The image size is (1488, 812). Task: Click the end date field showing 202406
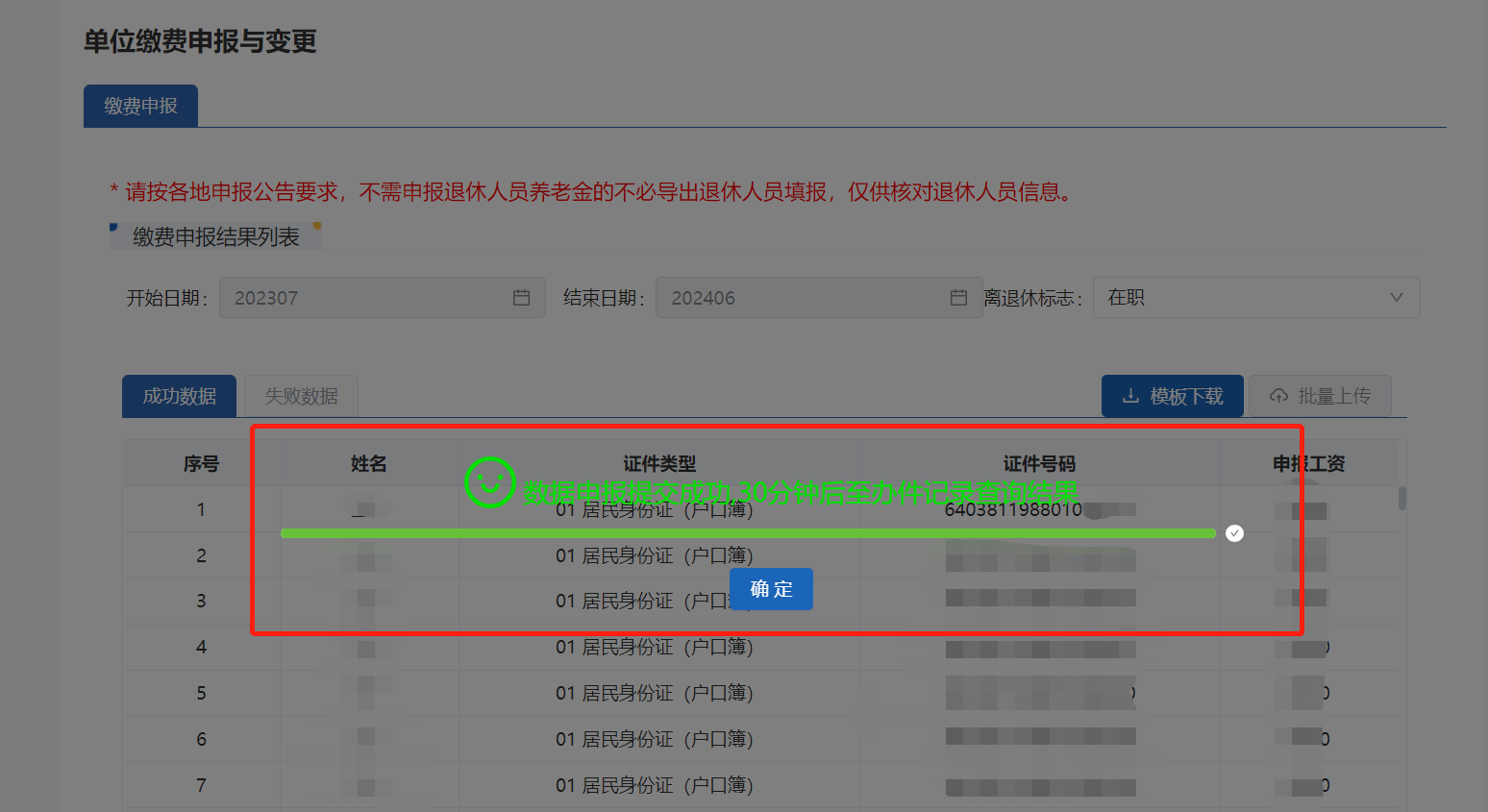[819, 298]
